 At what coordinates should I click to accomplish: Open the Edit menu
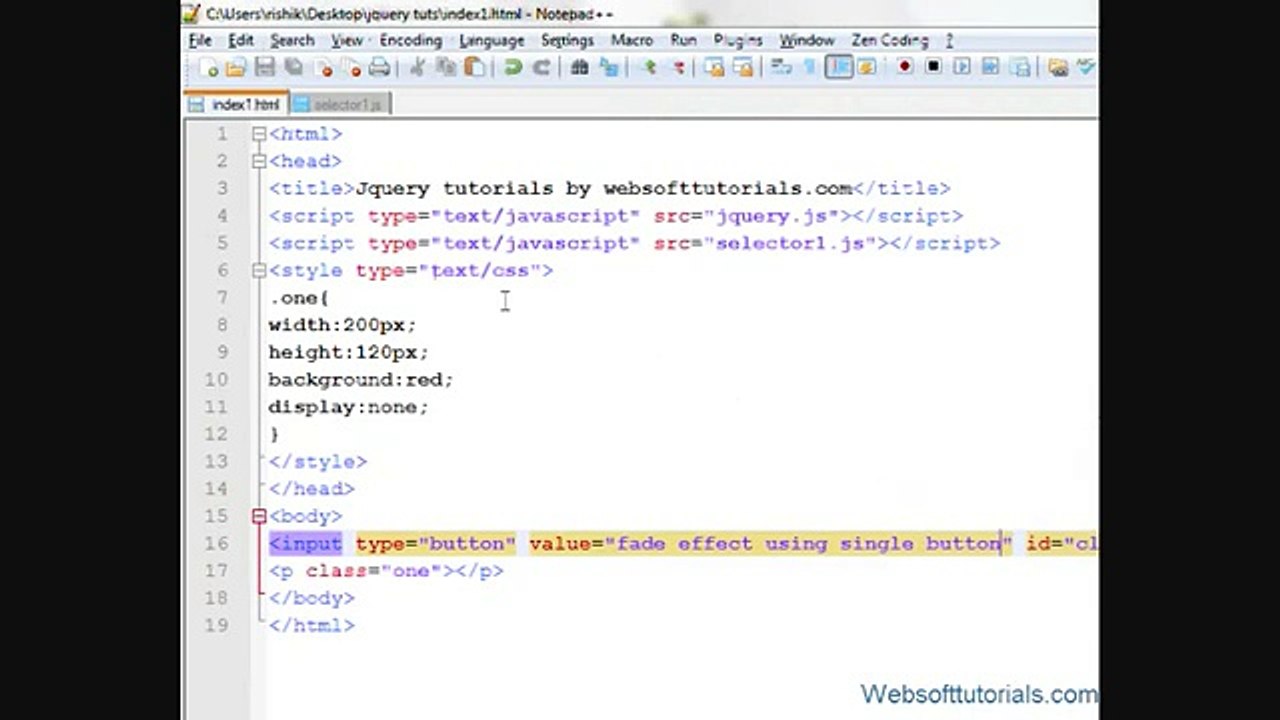coord(241,40)
